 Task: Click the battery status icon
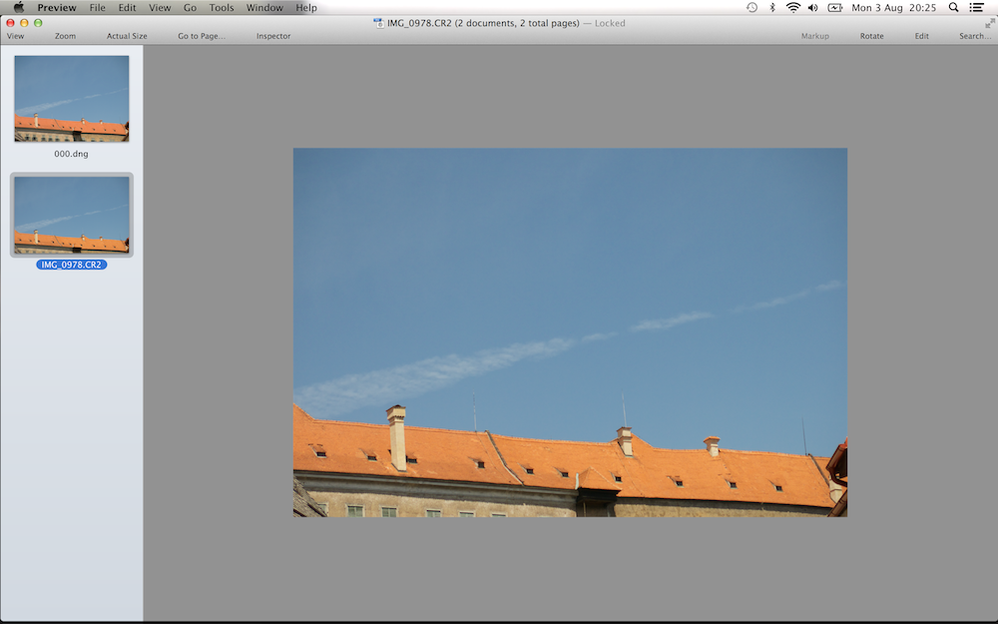click(x=835, y=7)
